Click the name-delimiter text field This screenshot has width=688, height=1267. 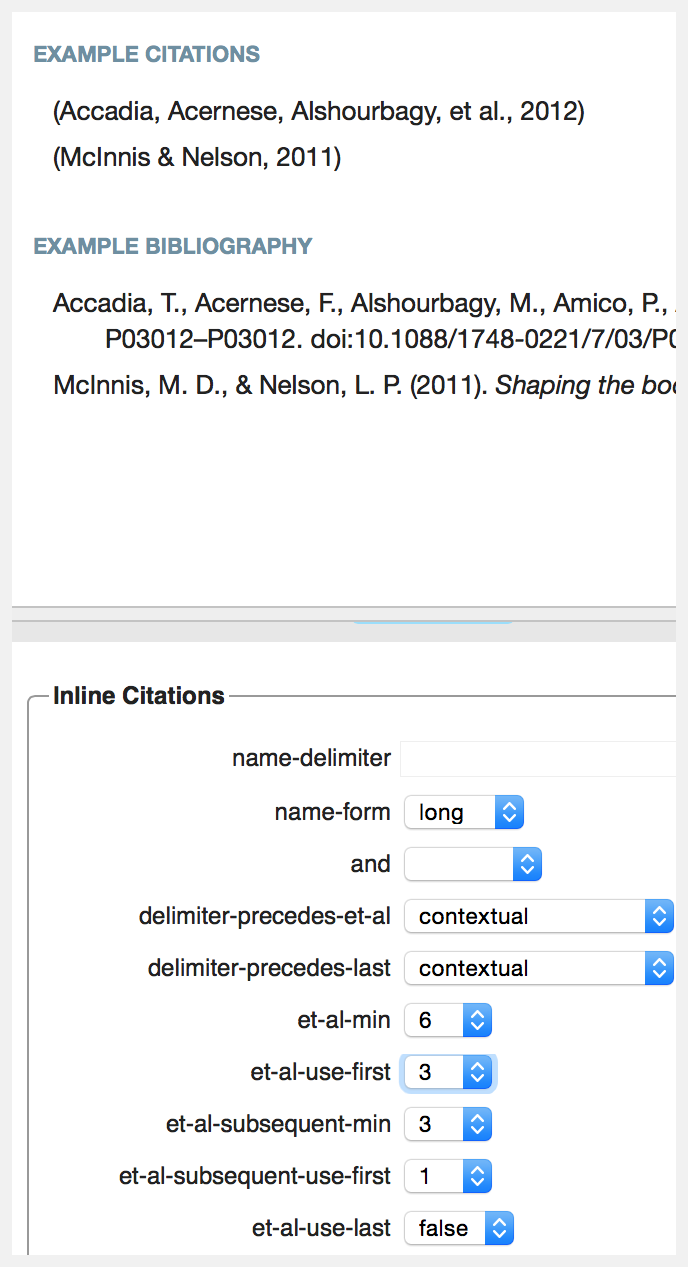[538, 759]
